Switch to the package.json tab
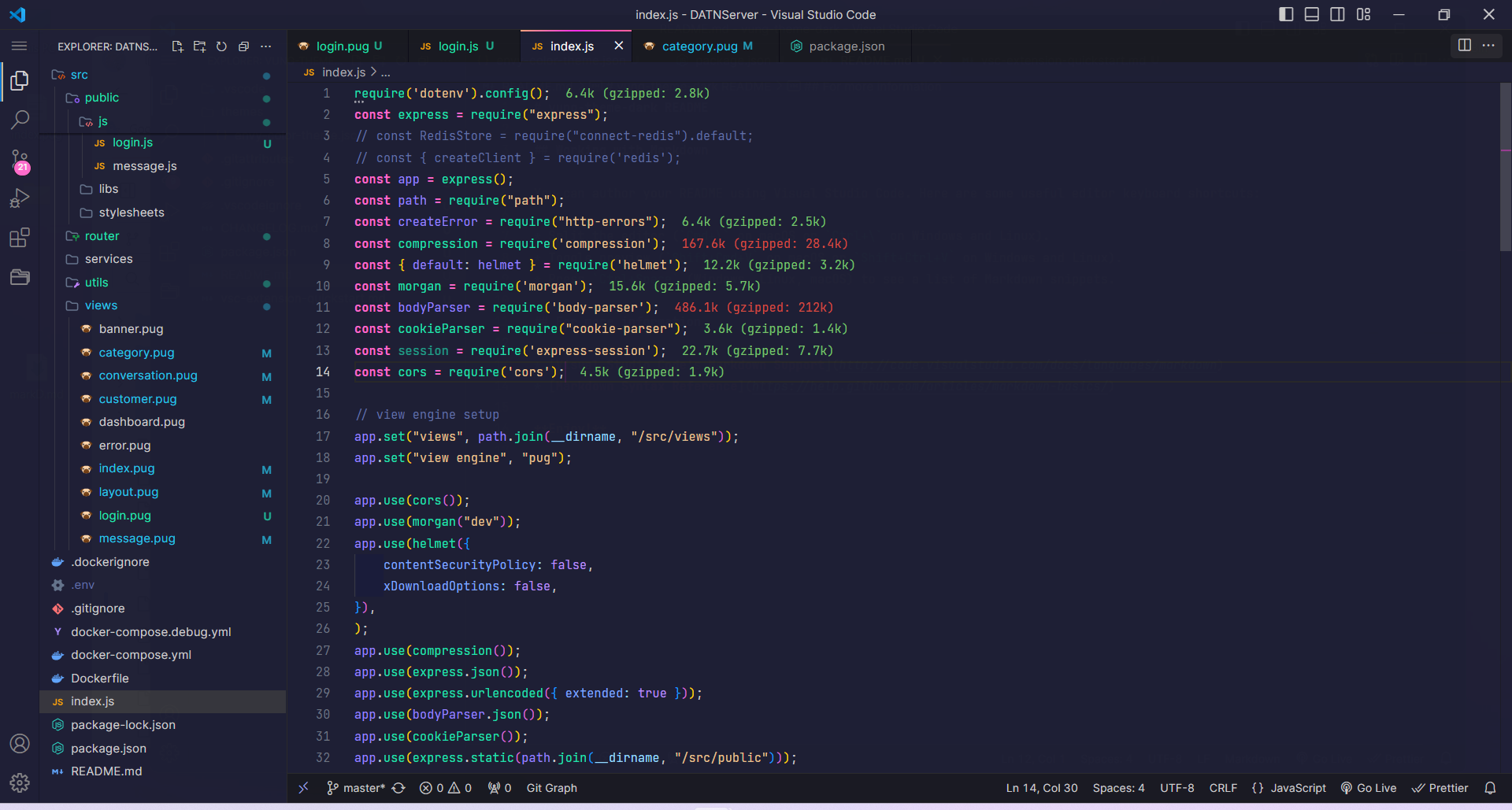This screenshot has width=1512, height=810. click(x=846, y=46)
